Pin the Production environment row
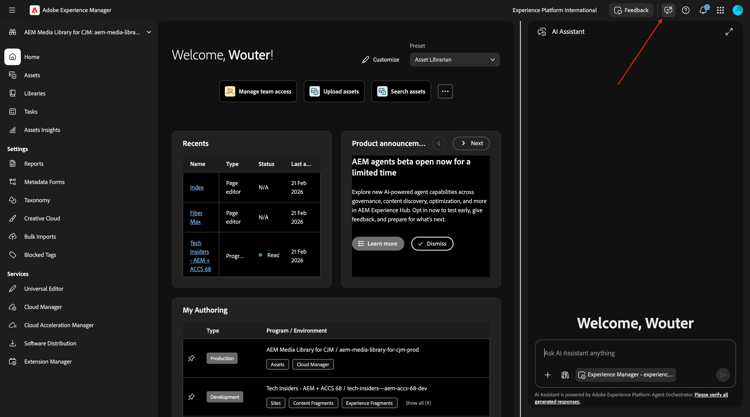 [191, 358]
